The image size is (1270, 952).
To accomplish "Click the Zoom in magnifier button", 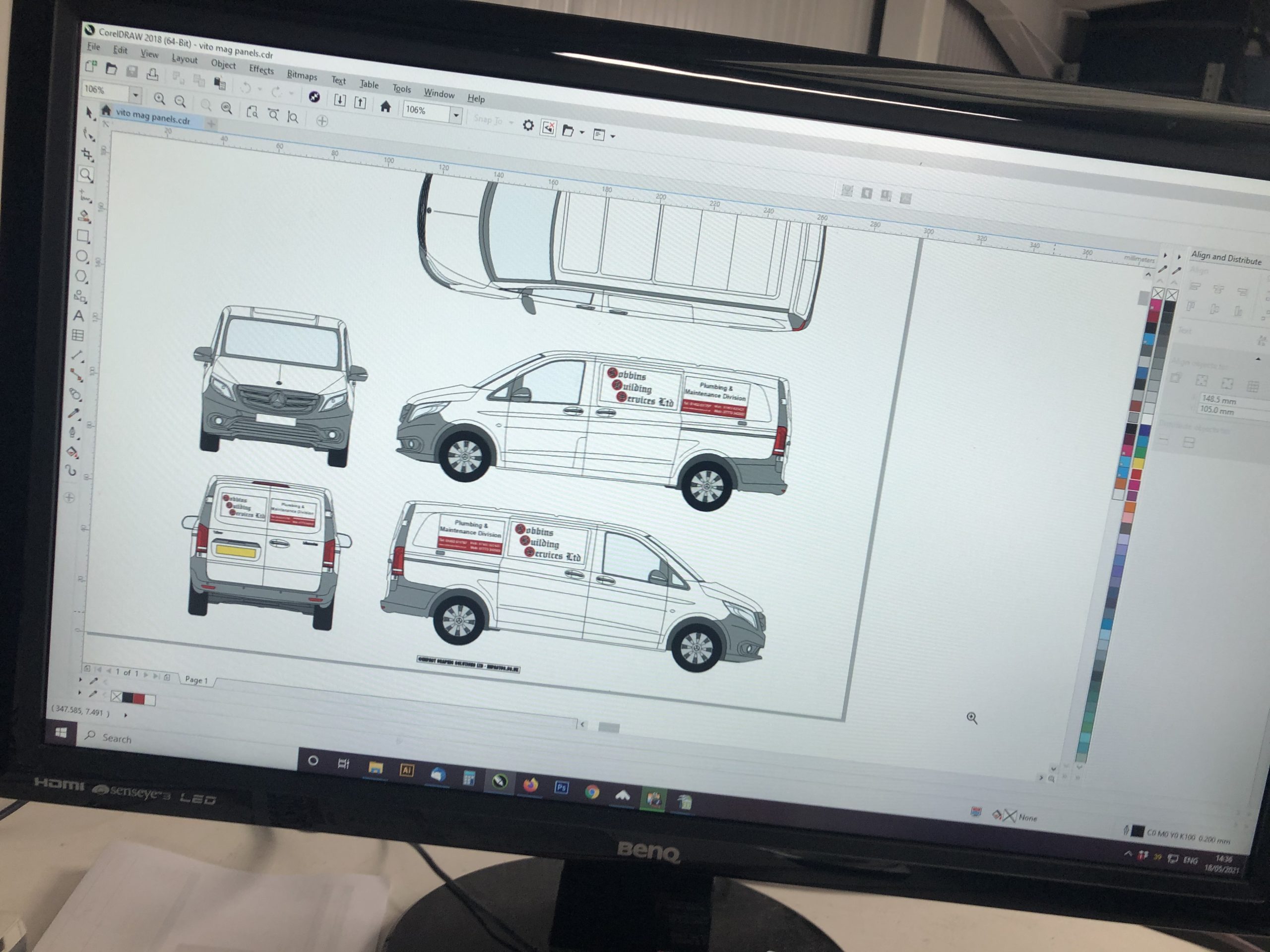I will point(160,99).
